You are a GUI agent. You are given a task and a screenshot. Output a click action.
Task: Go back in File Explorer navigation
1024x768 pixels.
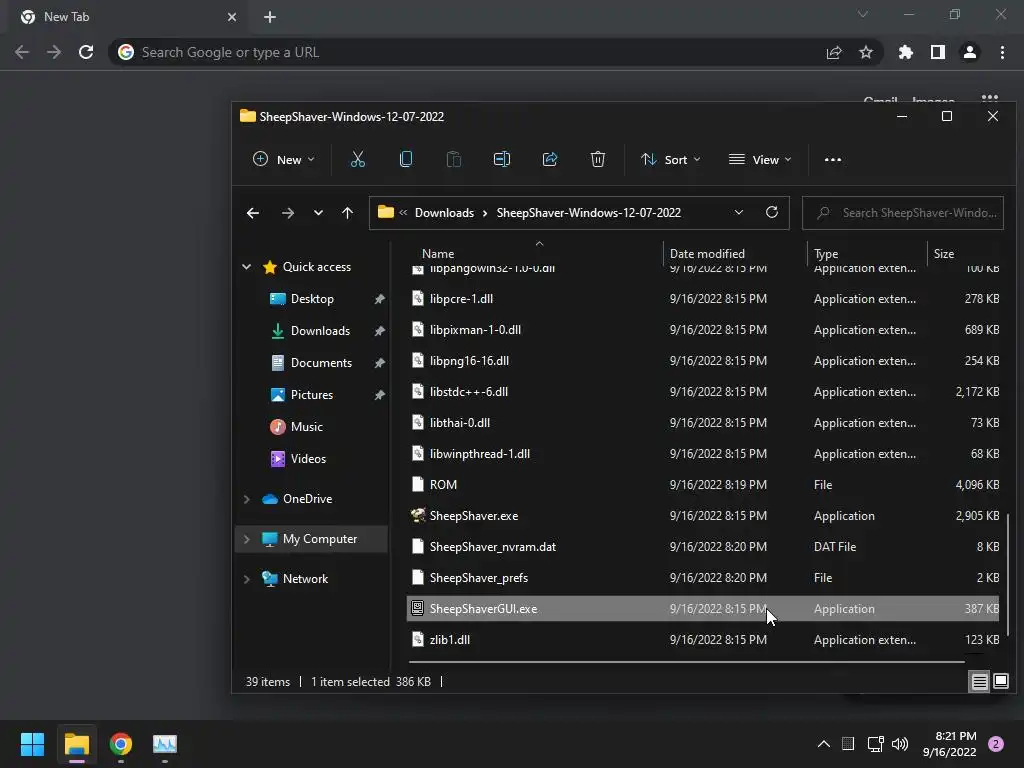coord(253,213)
